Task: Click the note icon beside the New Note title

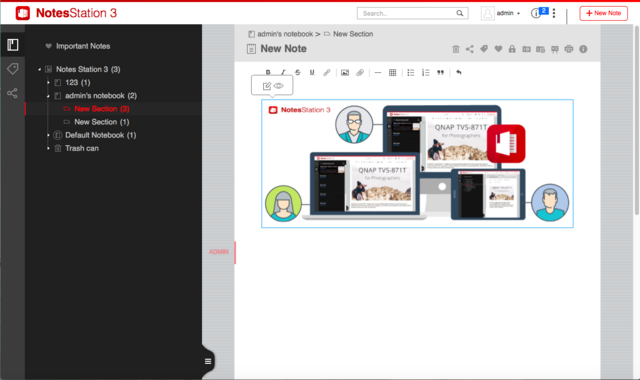Action: (x=251, y=49)
